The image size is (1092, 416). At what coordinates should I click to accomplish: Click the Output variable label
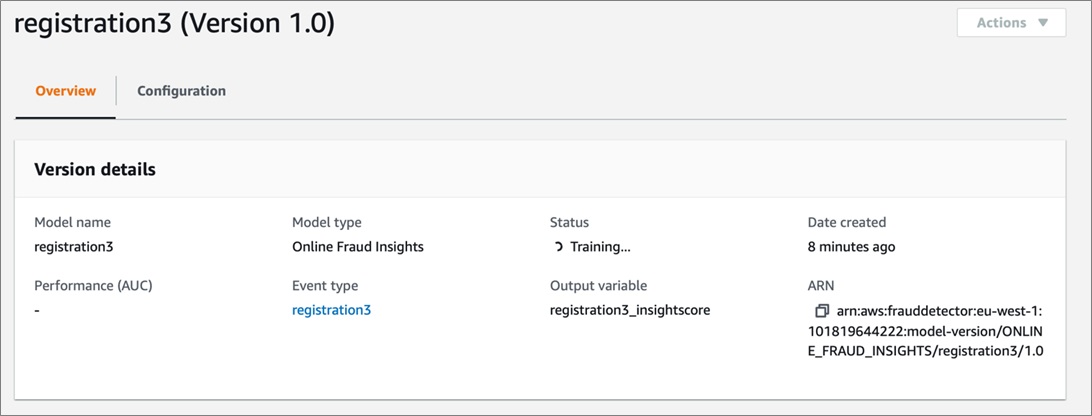click(598, 286)
